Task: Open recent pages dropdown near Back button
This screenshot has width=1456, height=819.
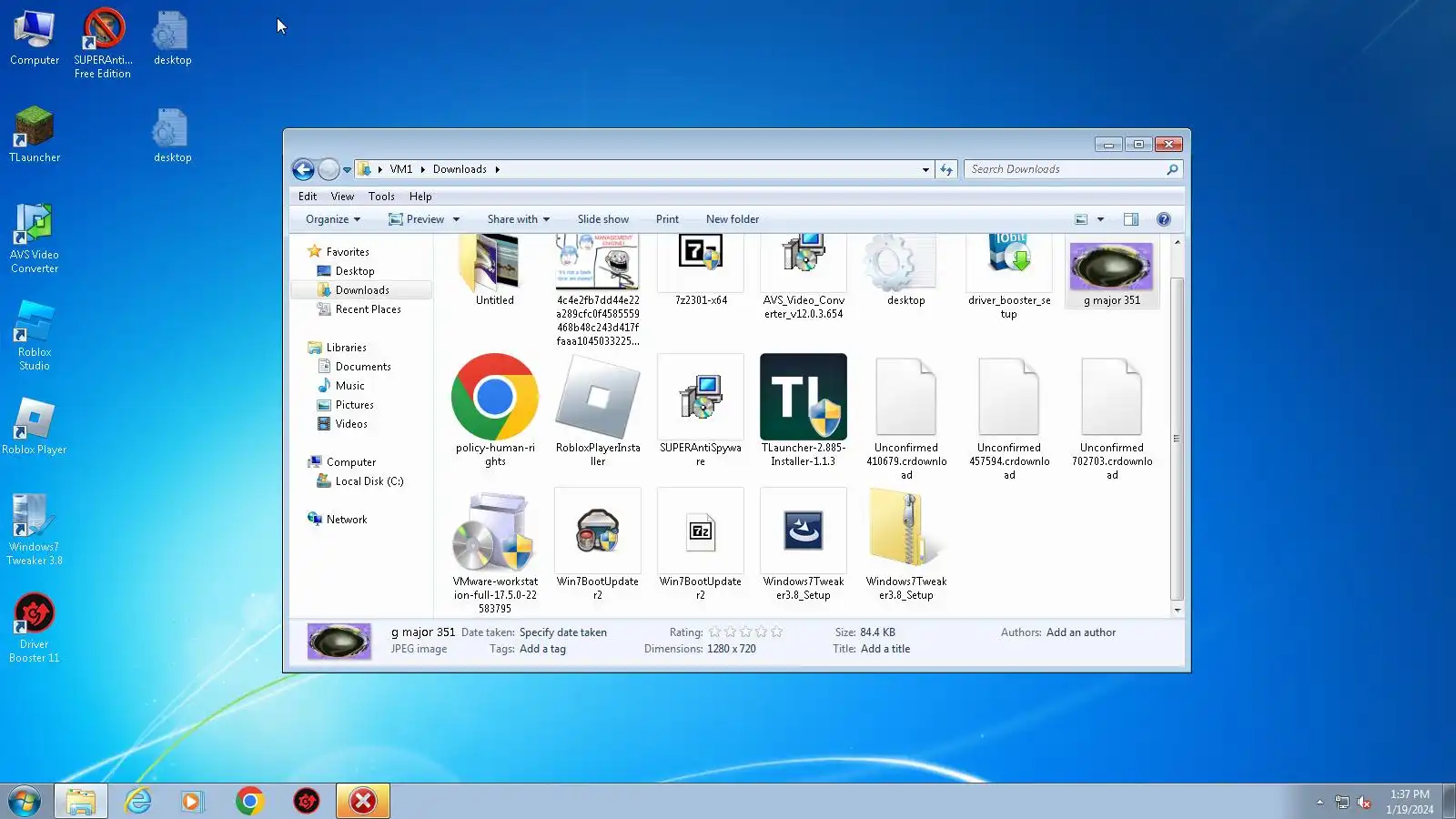Action: point(347,170)
